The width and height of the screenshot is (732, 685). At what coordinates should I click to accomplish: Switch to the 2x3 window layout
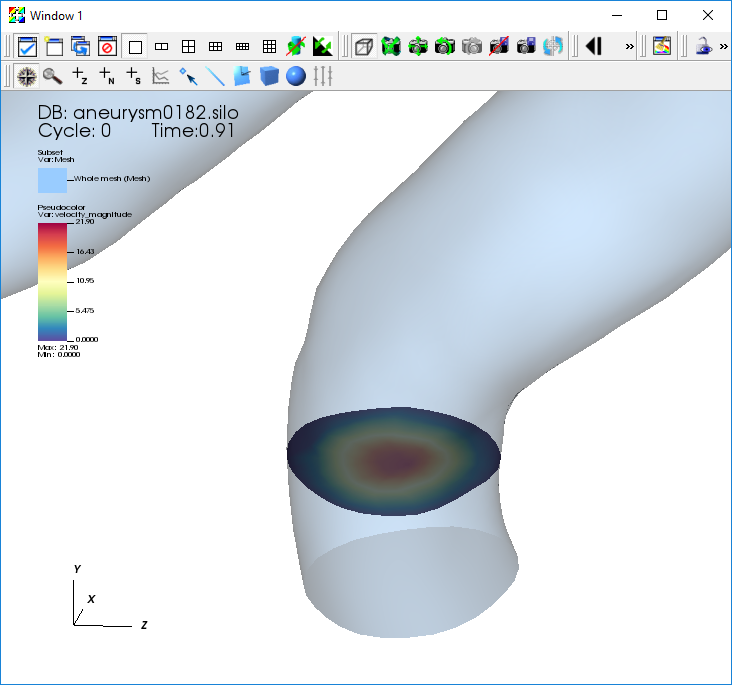pyautogui.click(x=215, y=46)
